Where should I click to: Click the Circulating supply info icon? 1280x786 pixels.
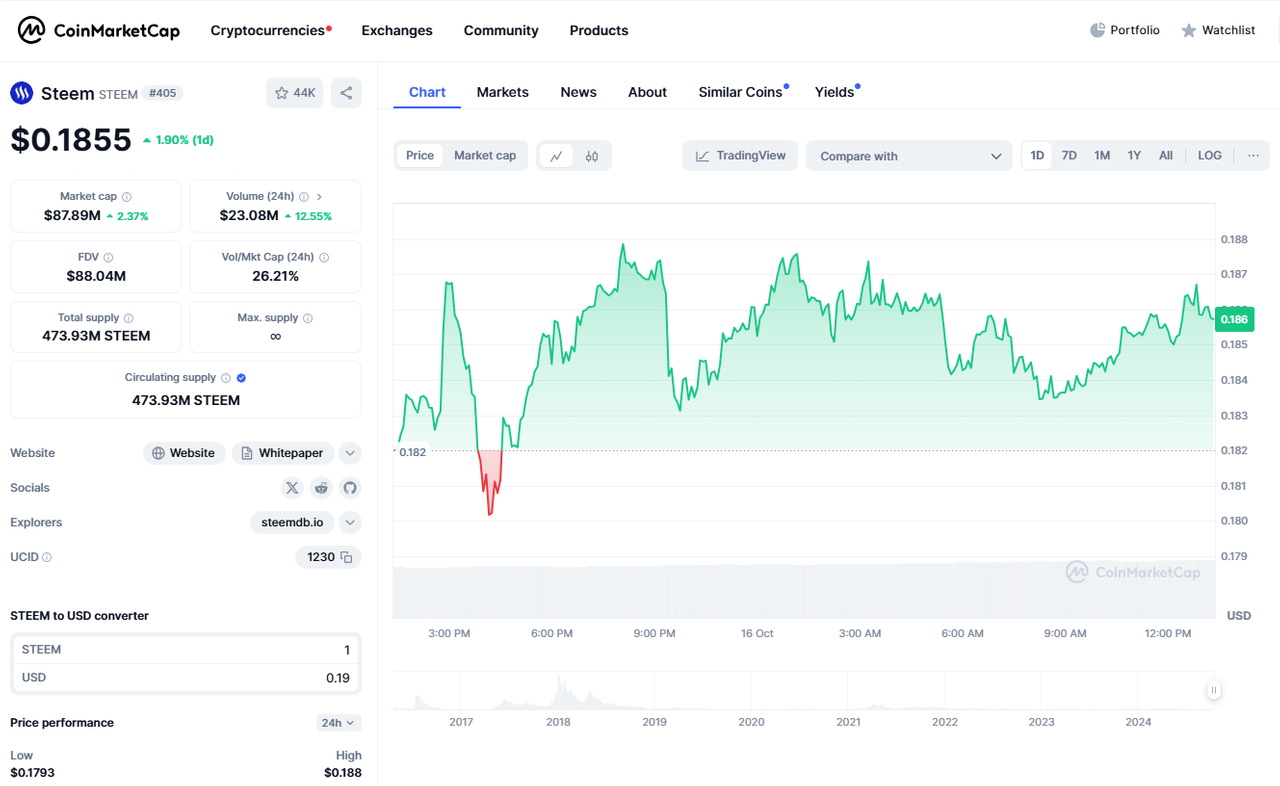click(x=226, y=378)
